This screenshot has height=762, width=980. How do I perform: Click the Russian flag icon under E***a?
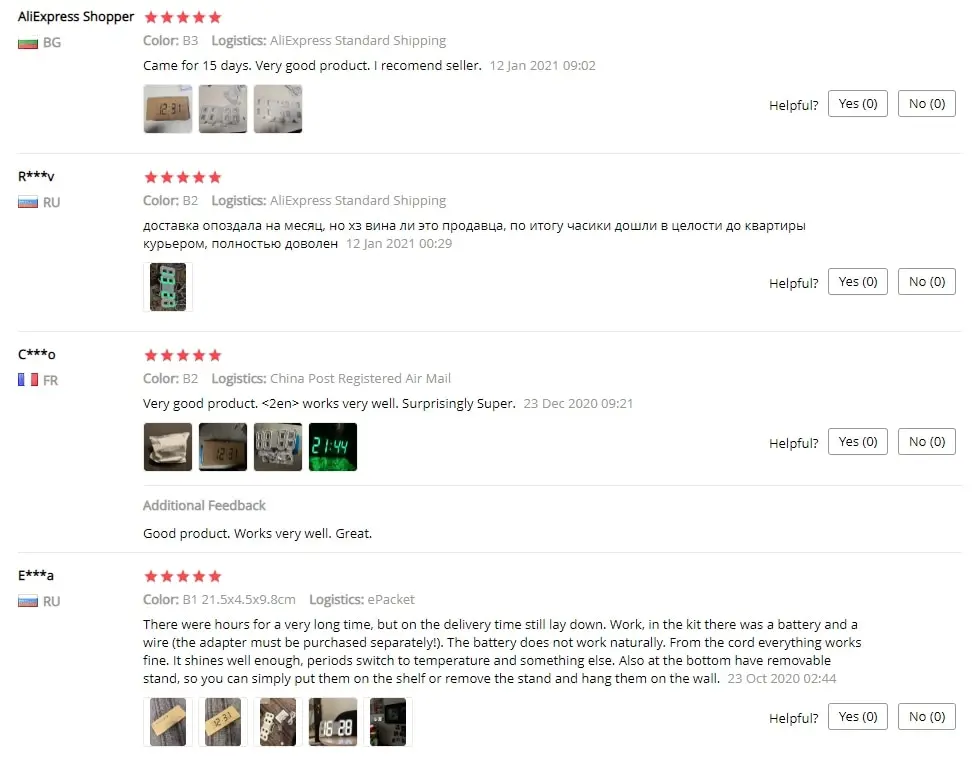28,601
